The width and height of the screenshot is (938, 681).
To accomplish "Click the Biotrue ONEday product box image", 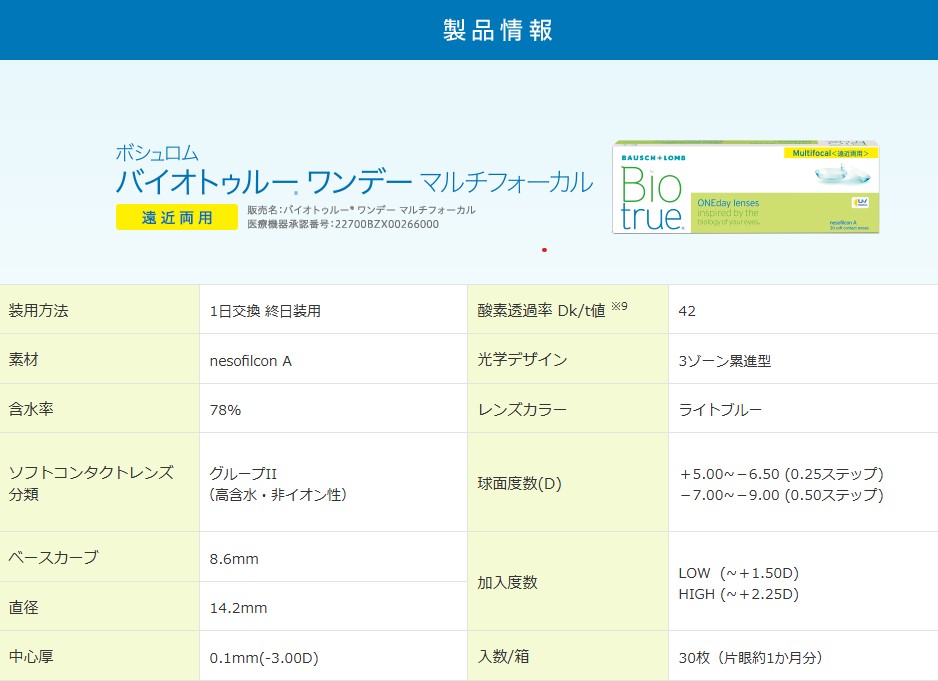I will pyautogui.click(x=746, y=187).
